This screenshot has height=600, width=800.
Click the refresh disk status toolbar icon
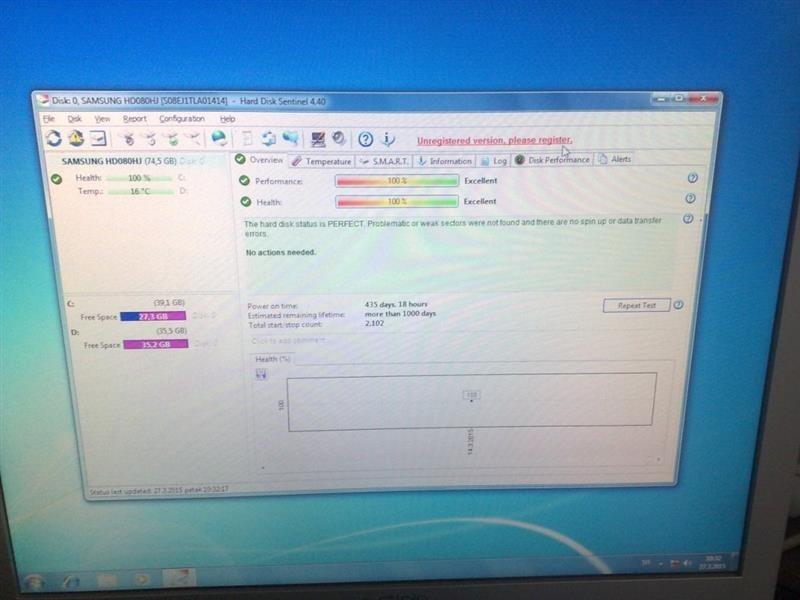pos(54,138)
